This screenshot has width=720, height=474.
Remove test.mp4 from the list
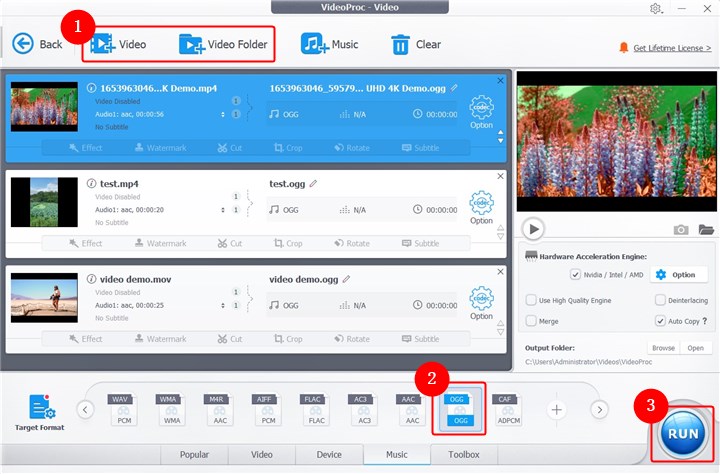[x=501, y=176]
